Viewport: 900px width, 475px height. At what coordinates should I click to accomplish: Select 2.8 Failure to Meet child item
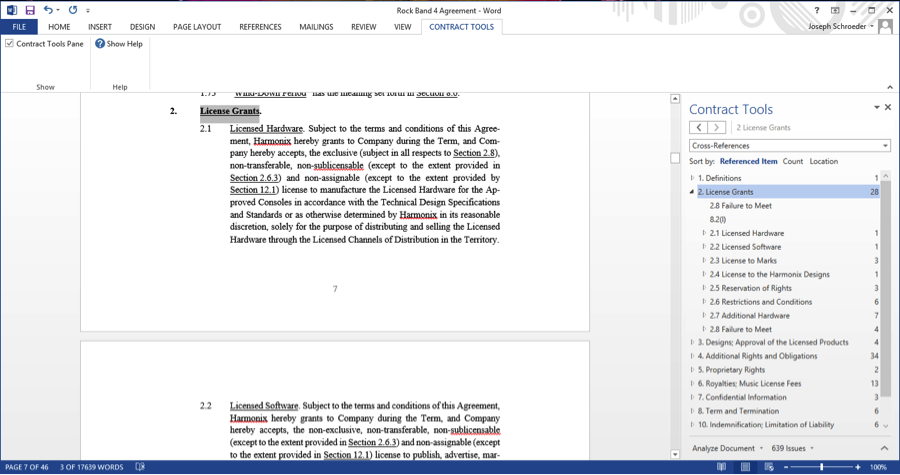point(740,205)
